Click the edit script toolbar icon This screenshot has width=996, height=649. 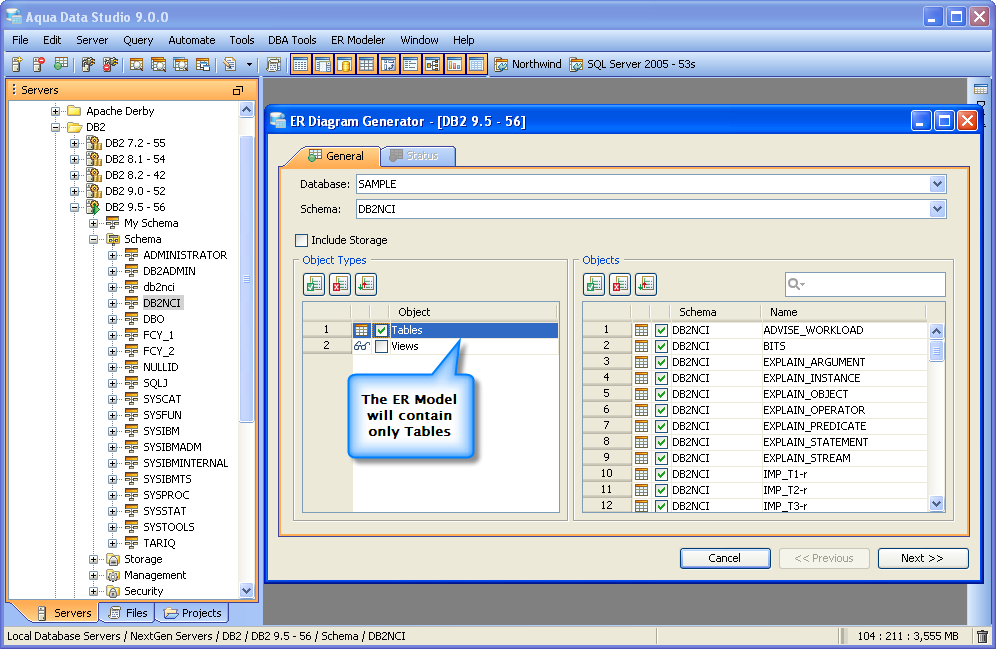230,64
